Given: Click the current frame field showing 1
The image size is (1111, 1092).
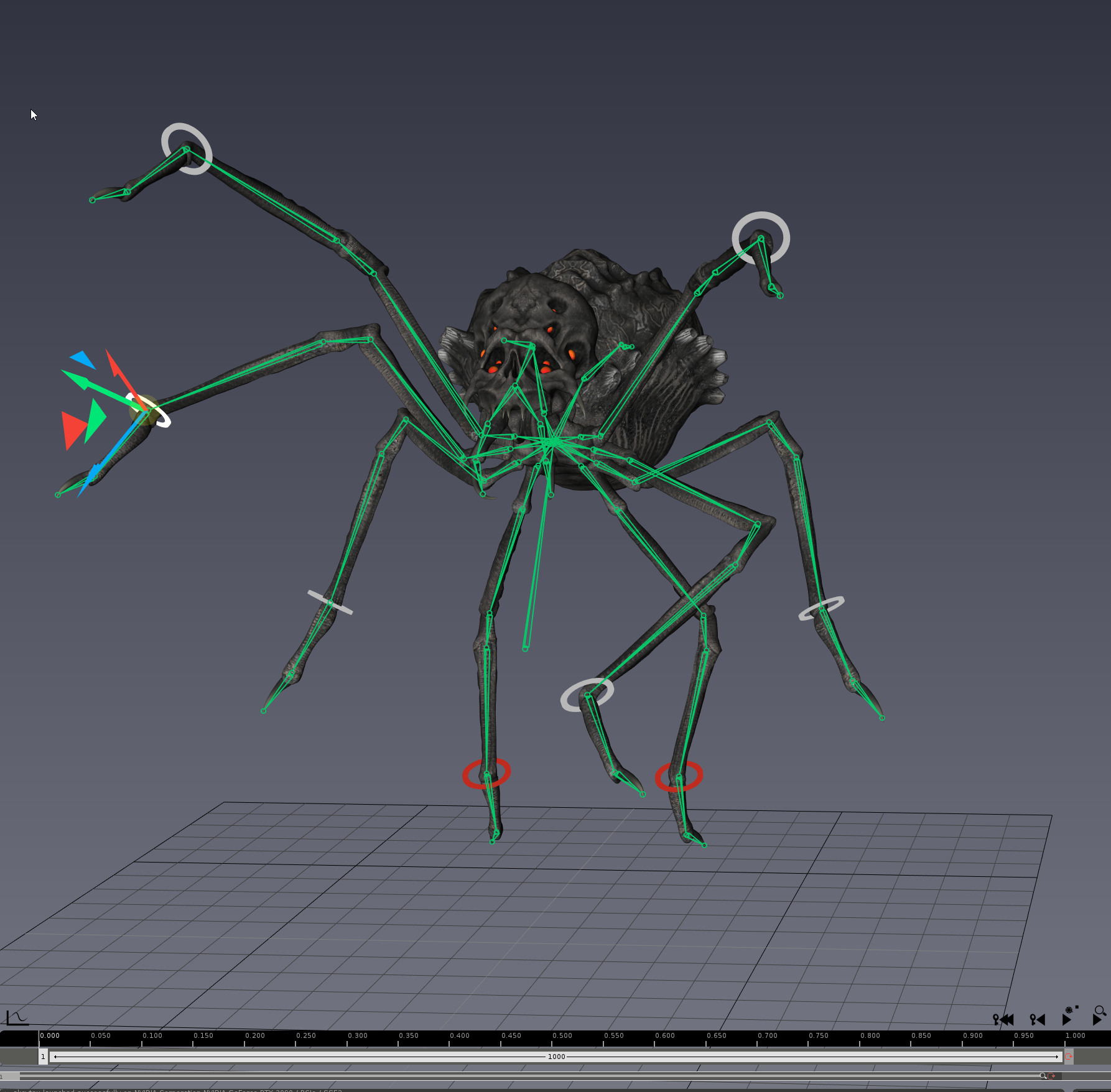Looking at the screenshot, I should pos(43,1057).
